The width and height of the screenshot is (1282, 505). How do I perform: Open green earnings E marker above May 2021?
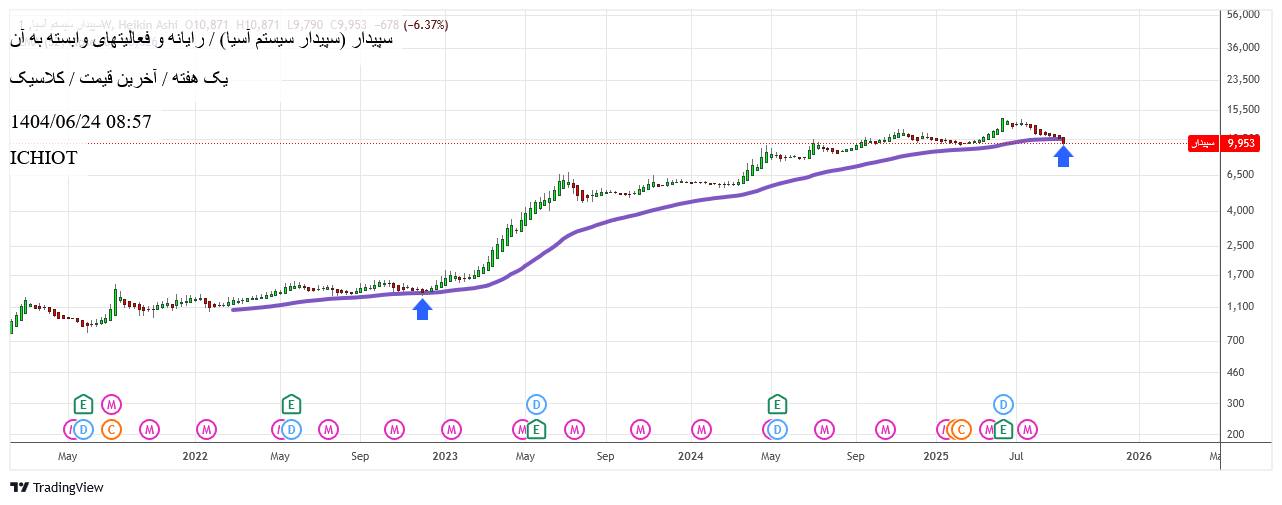[x=83, y=404]
